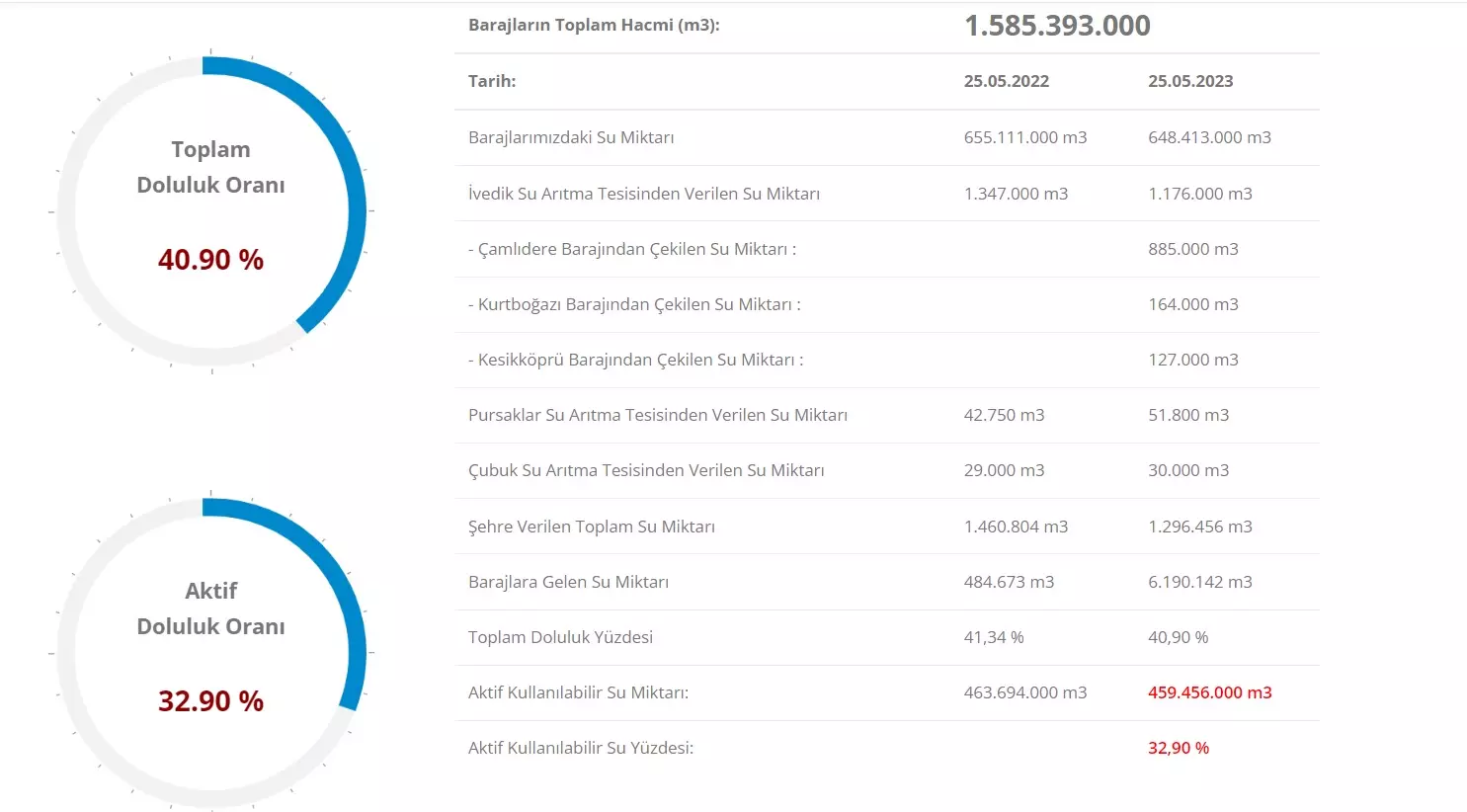Click the red 32,90 % table value
1467x812 pixels.
click(x=1178, y=748)
